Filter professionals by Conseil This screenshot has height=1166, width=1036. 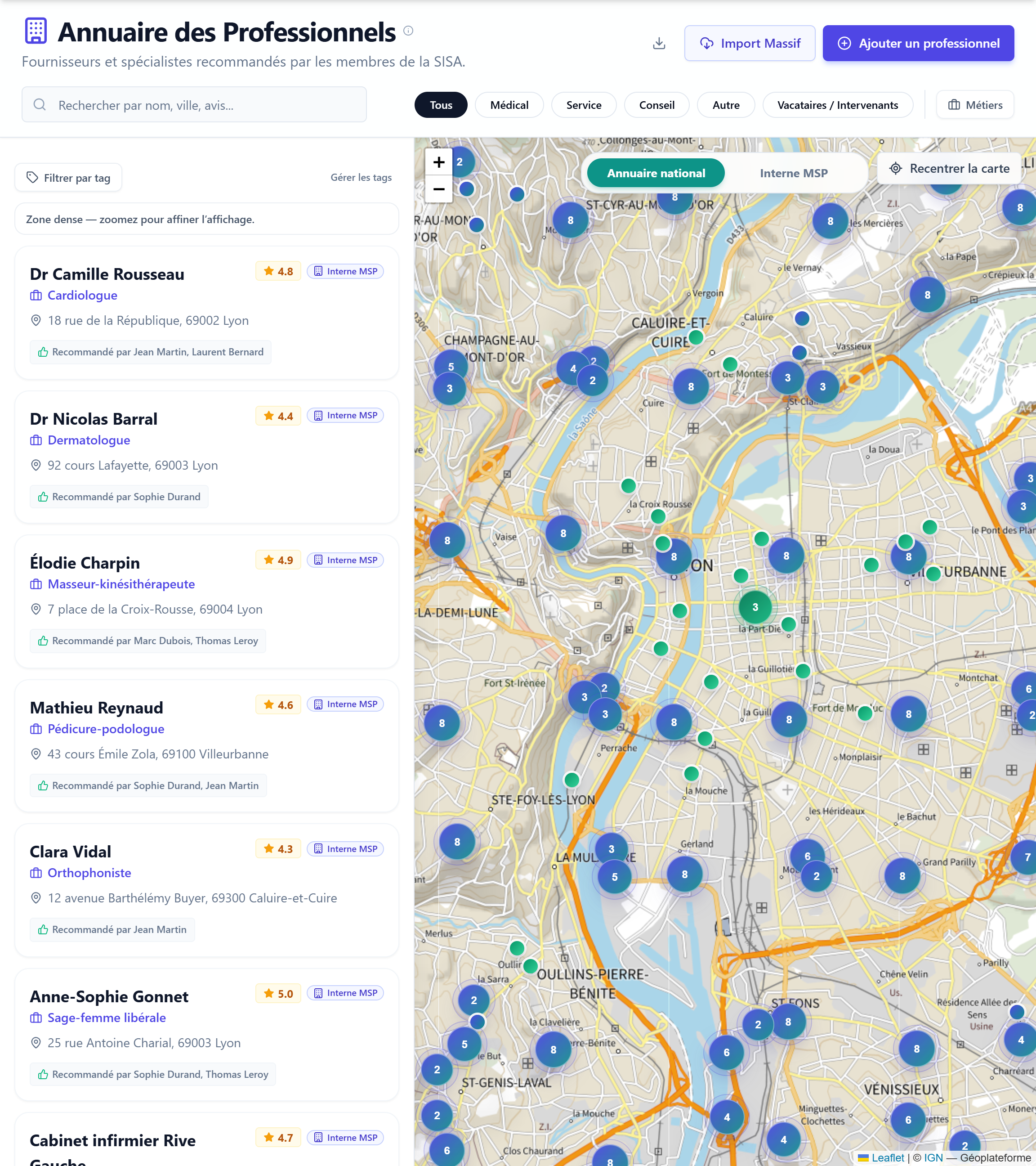pos(657,105)
